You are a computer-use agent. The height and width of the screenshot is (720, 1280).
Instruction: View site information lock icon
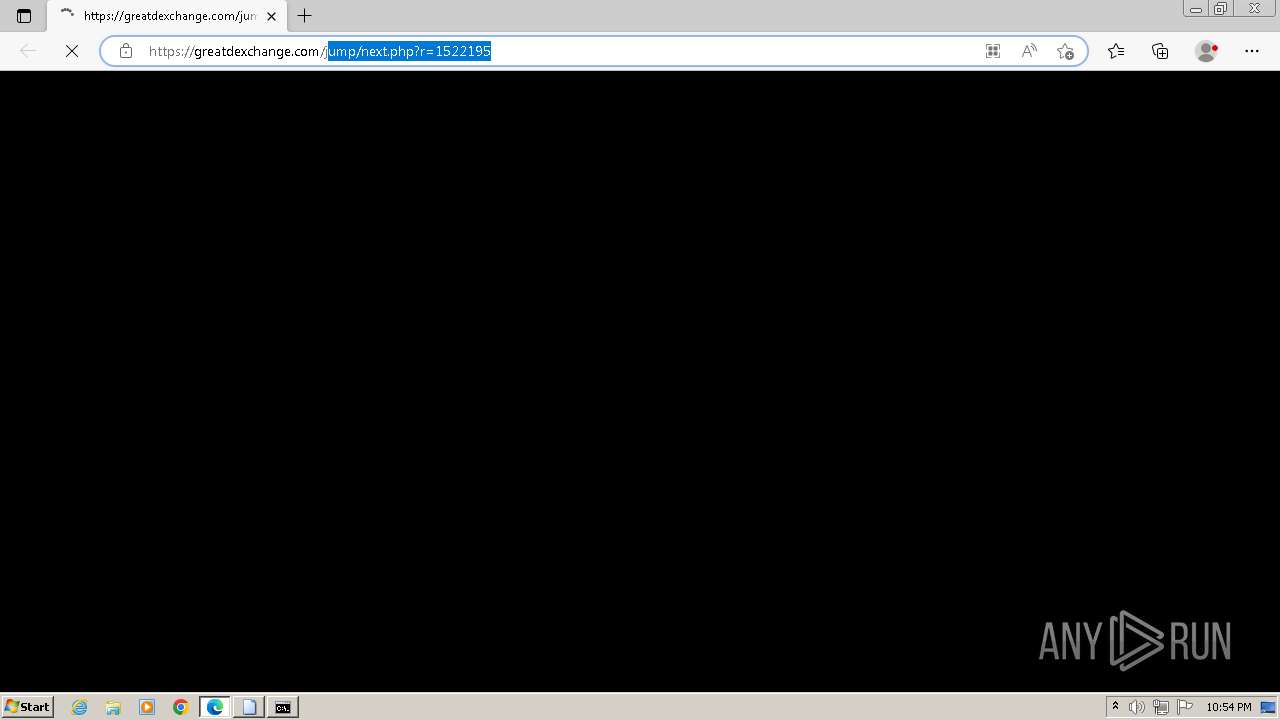(126, 51)
